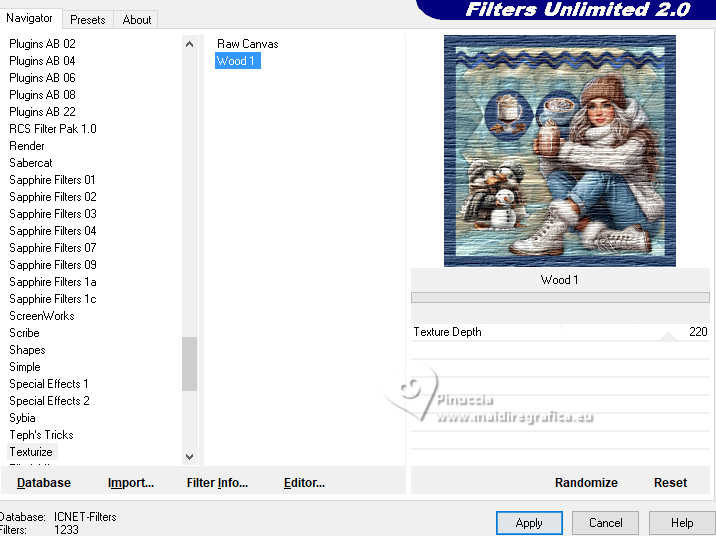Select Plugins AB 22 category
The image size is (716, 536).
pyautogui.click(x=42, y=111)
